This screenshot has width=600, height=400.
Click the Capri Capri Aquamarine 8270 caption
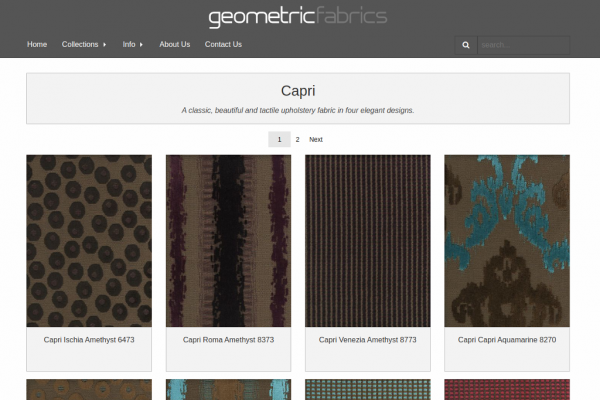[x=507, y=340]
